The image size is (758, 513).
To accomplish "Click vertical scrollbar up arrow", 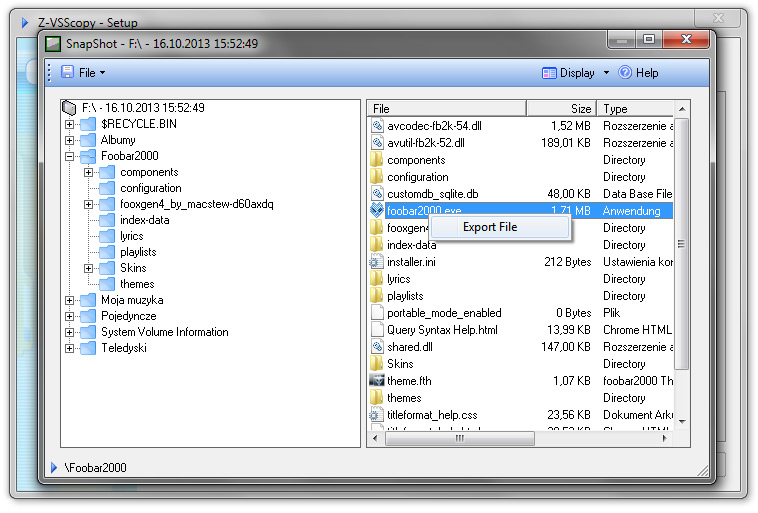I will 682,109.
